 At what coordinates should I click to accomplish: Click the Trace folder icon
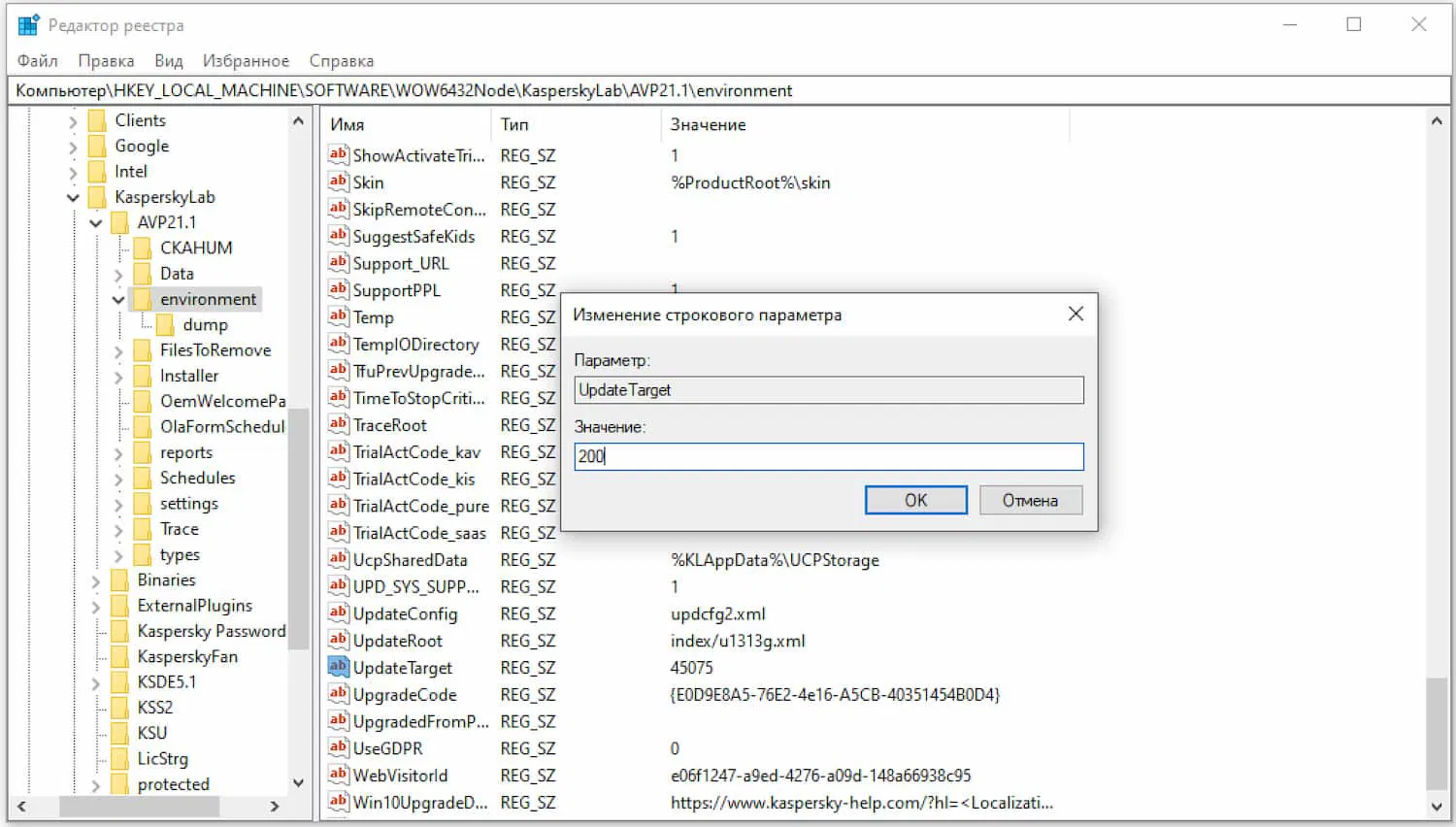(143, 529)
